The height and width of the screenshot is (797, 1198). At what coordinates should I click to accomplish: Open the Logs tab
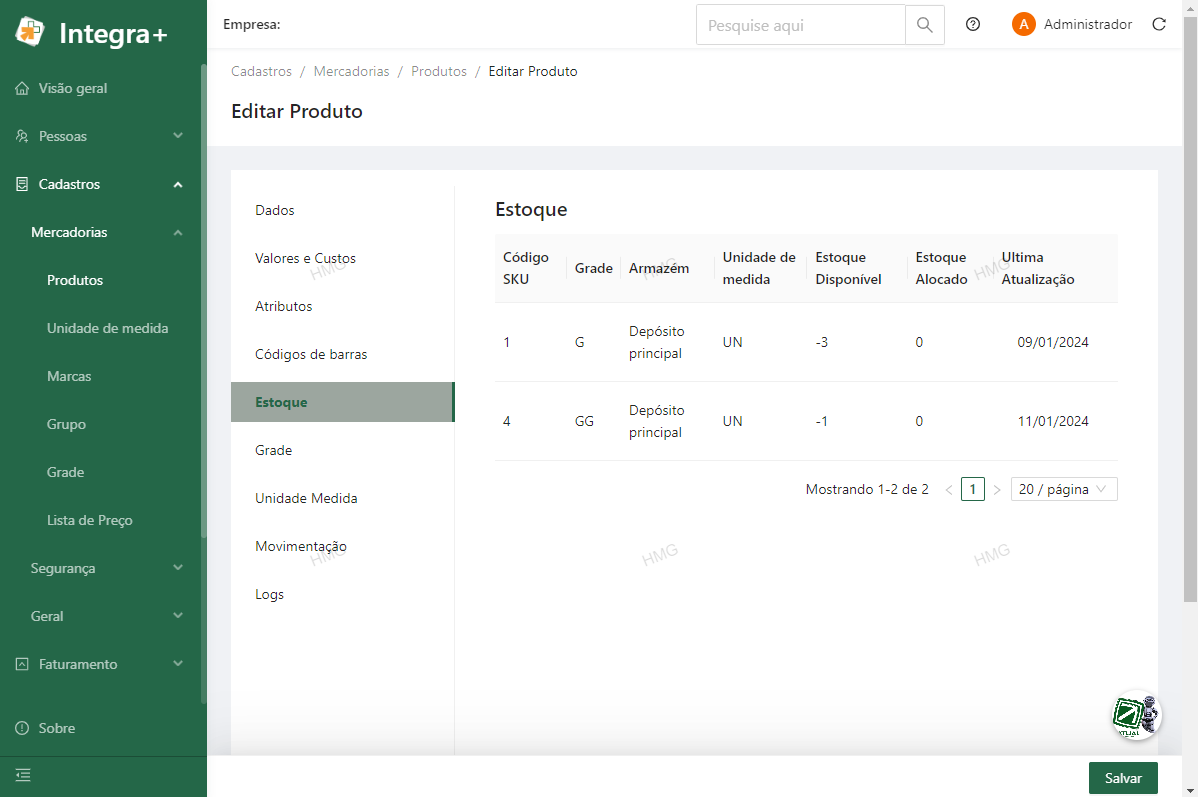(x=342, y=595)
